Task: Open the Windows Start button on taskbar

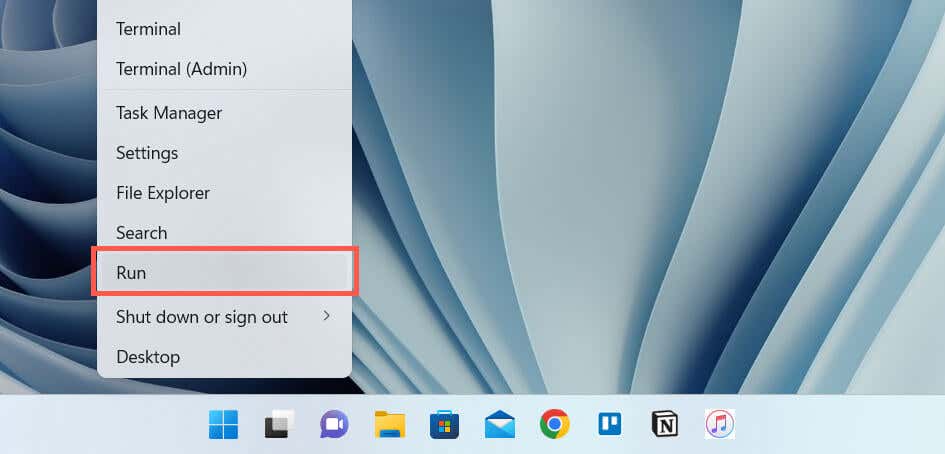Action: click(223, 424)
